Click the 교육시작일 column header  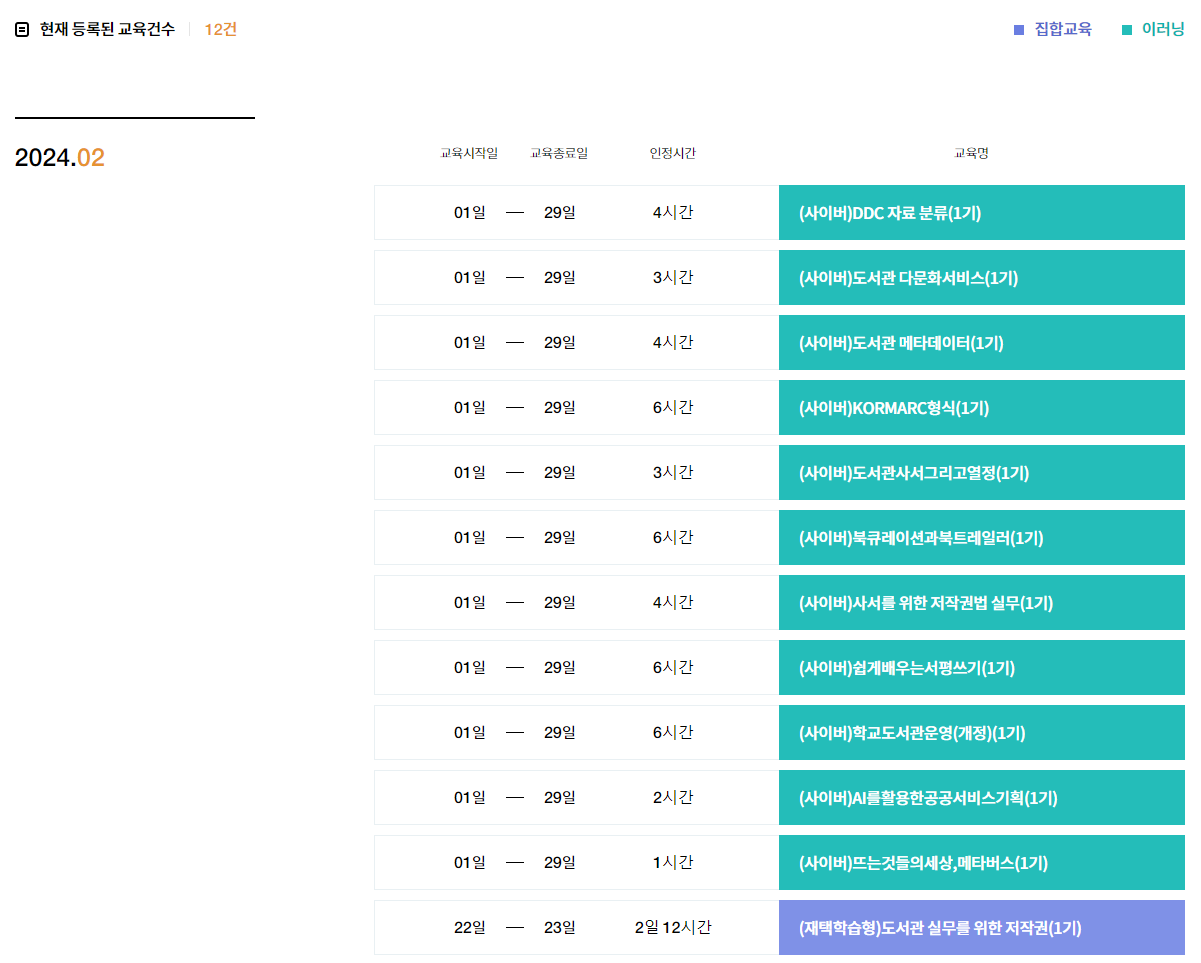tap(469, 153)
